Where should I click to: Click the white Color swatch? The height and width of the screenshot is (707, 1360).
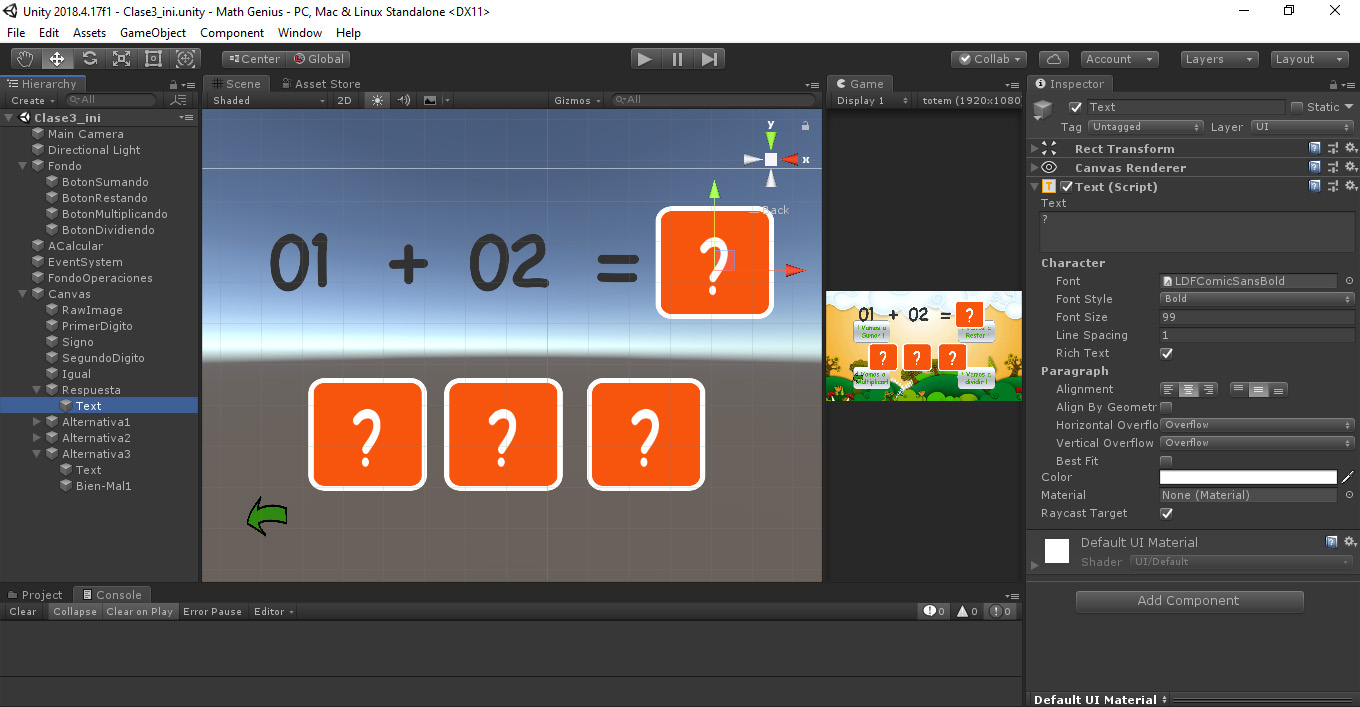click(1248, 477)
